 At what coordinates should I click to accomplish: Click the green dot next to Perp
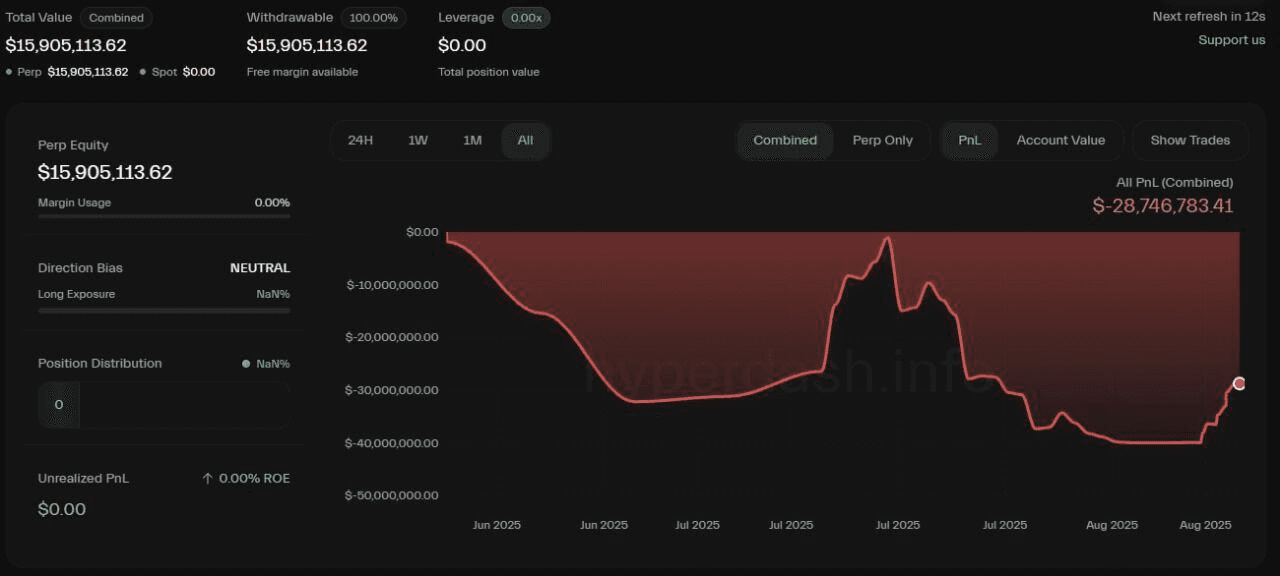pos(9,72)
